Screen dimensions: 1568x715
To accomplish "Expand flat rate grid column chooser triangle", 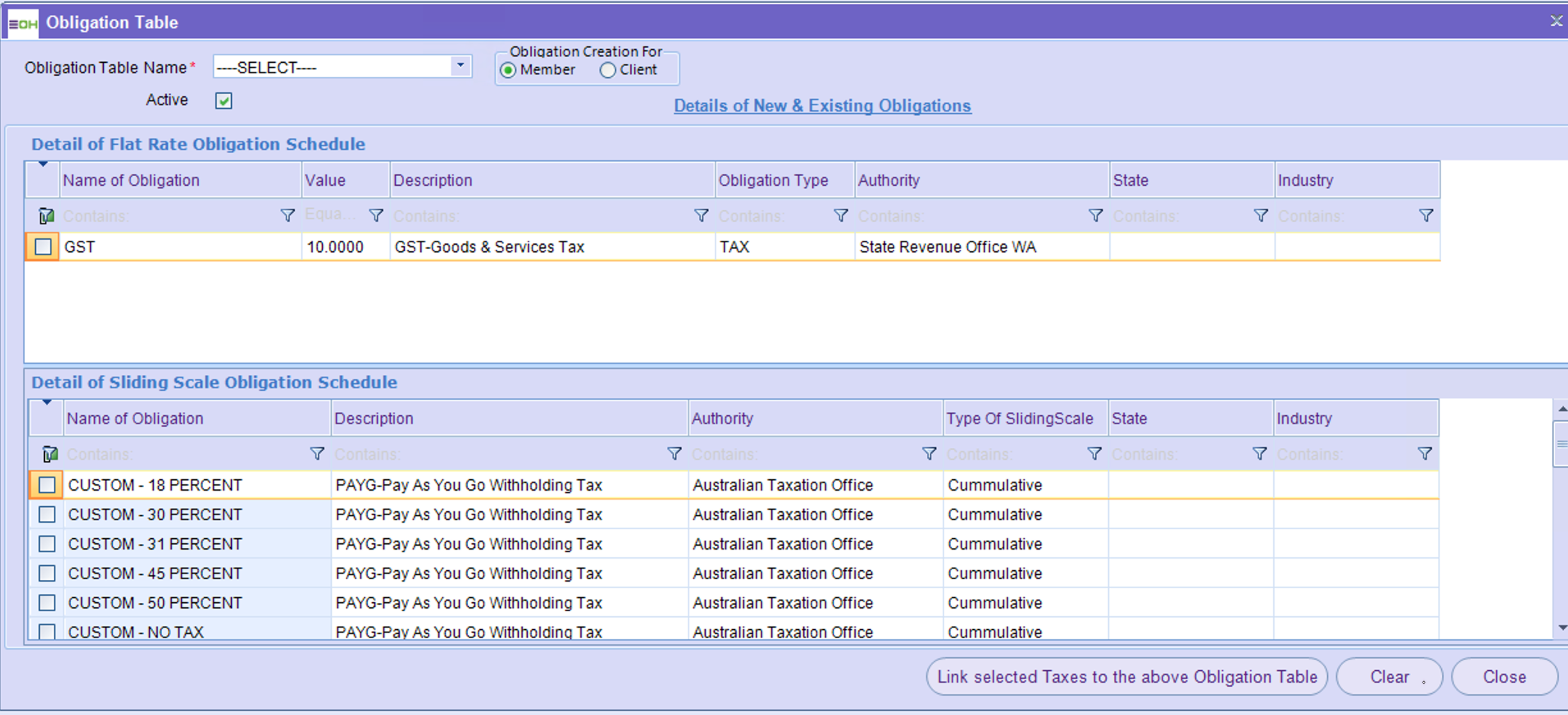I will point(43,165).
